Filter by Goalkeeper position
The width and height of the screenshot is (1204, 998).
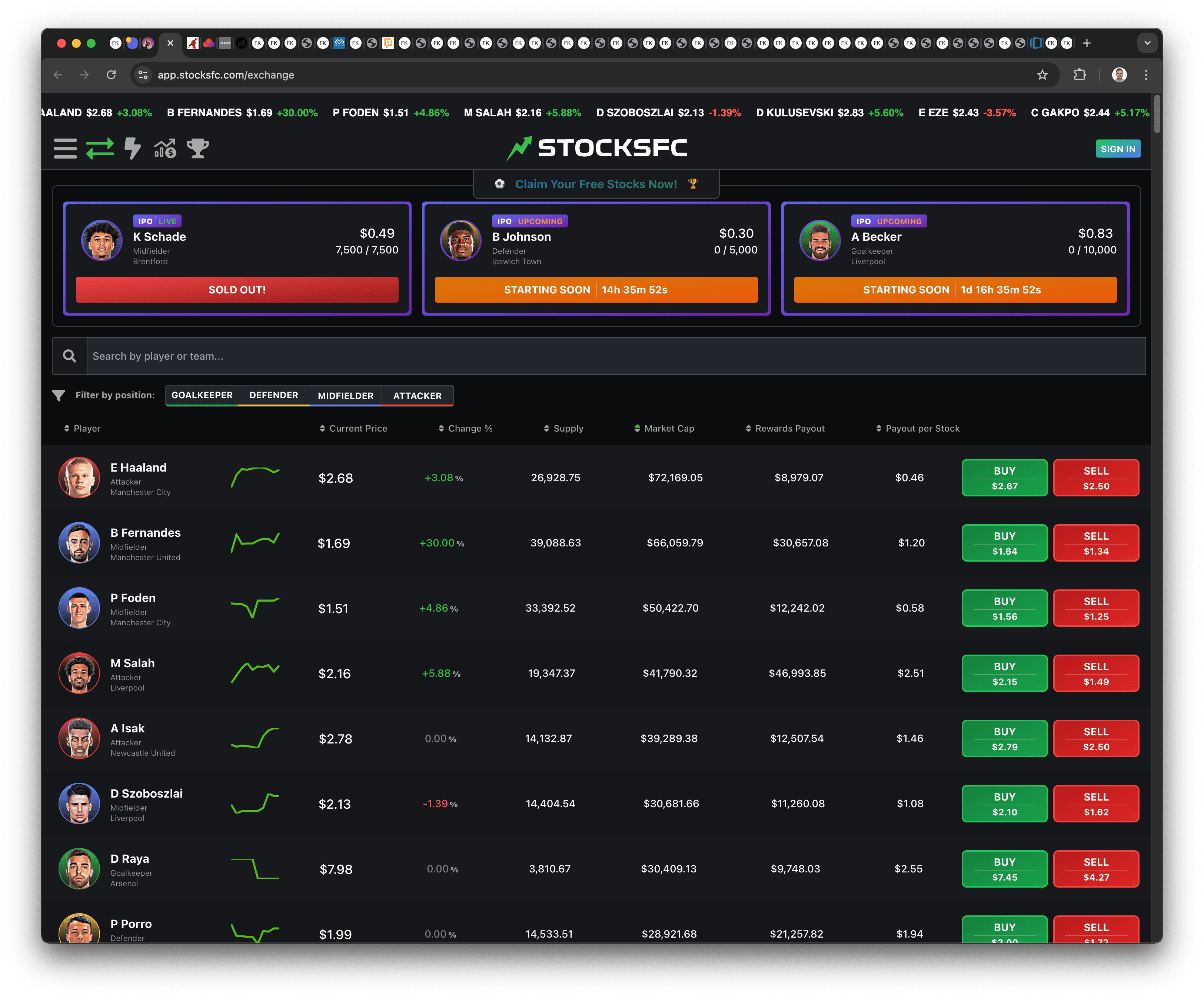202,395
